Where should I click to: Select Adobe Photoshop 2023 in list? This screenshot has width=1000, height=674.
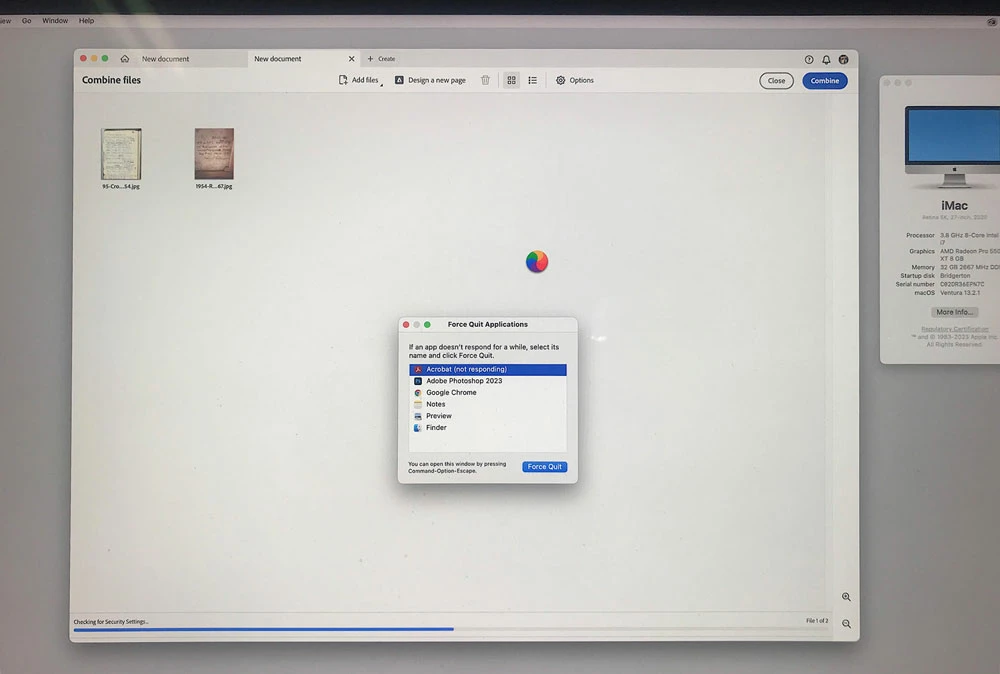[x=488, y=381]
